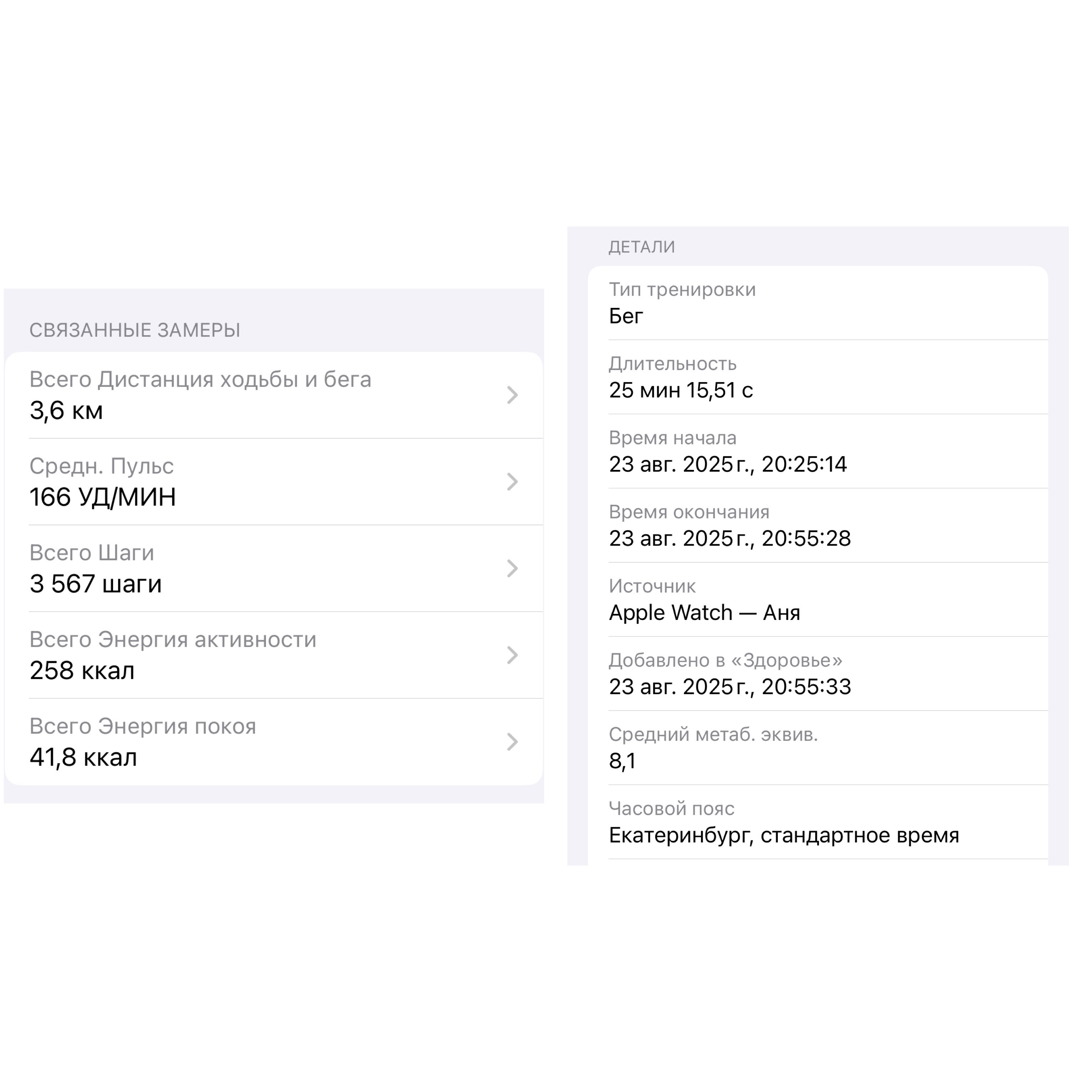Screen dimensions: 1092x1092
Task: Open Всего Энергия покоя entry
Action: [x=274, y=742]
